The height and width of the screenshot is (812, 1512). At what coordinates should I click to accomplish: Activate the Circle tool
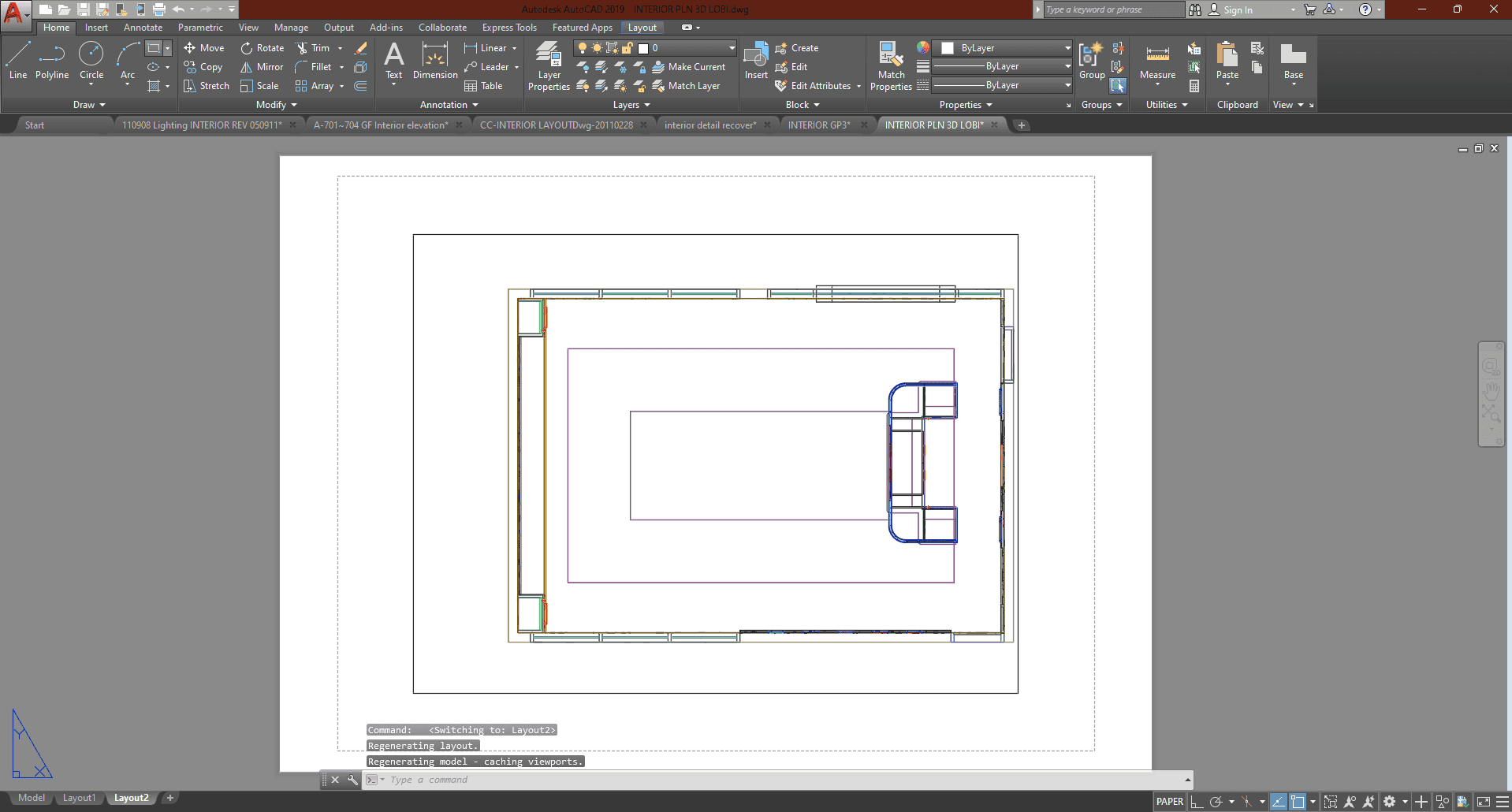tap(91, 61)
